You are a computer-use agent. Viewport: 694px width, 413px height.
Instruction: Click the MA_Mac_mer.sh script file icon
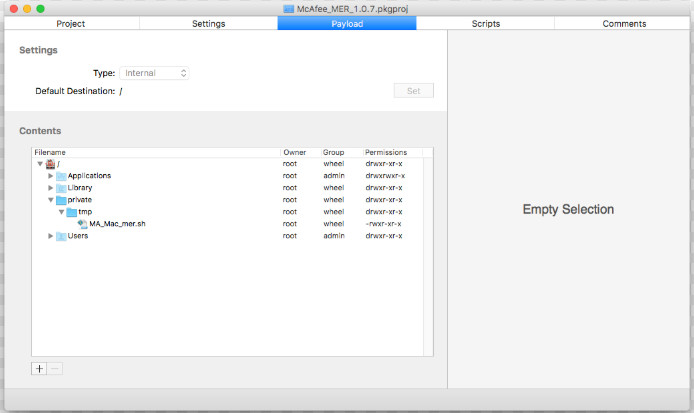82,224
